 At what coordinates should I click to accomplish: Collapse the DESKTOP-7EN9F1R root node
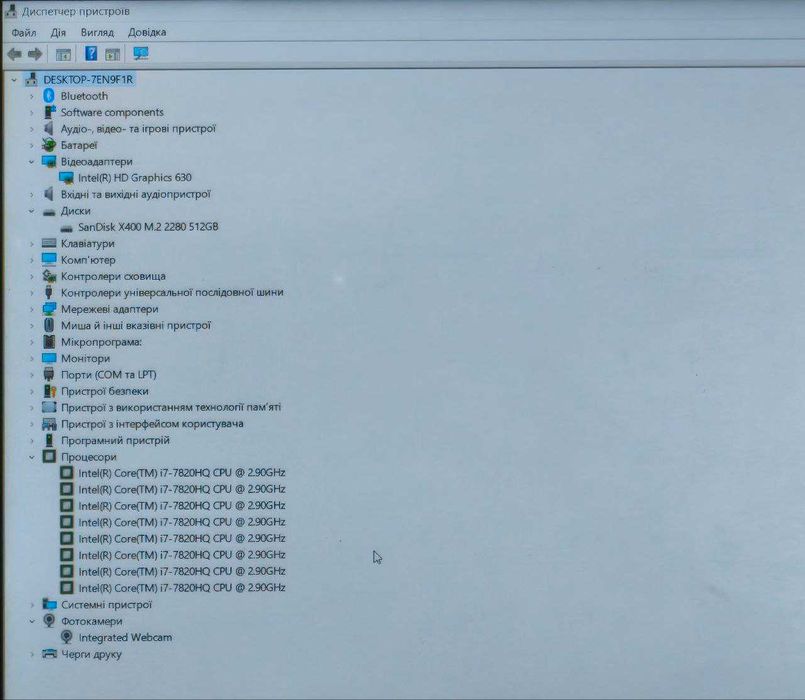point(14,80)
